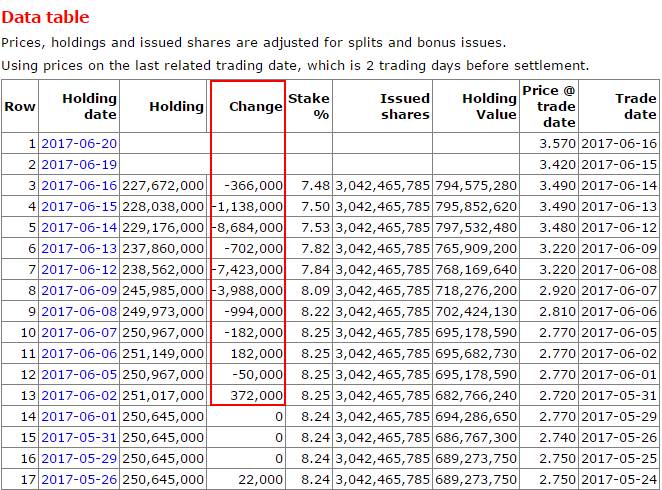Open holding date 2017-05-26
This screenshot has width=662, height=490.
click(x=79, y=479)
